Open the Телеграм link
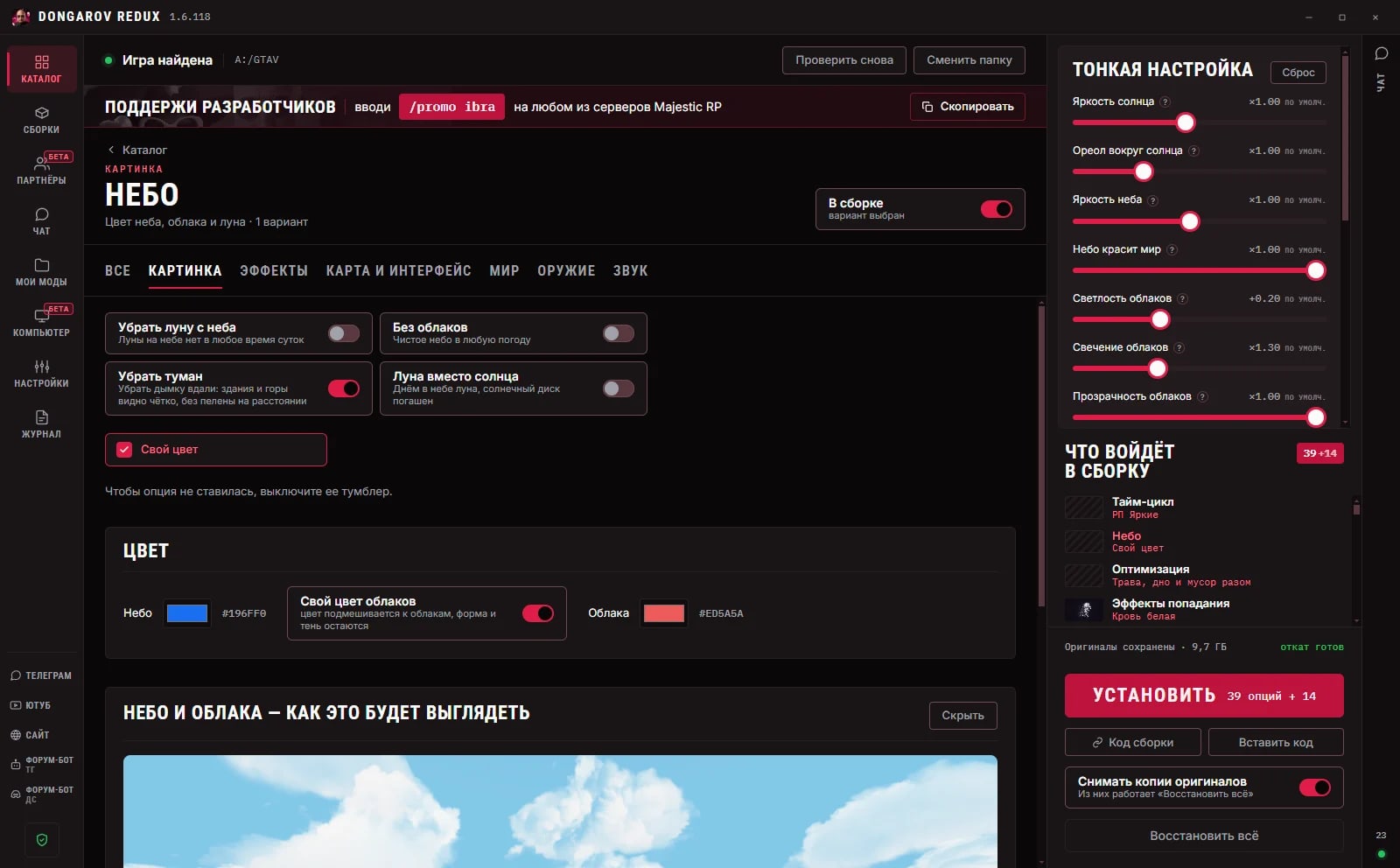1400x868 pixels. [41, 675]
